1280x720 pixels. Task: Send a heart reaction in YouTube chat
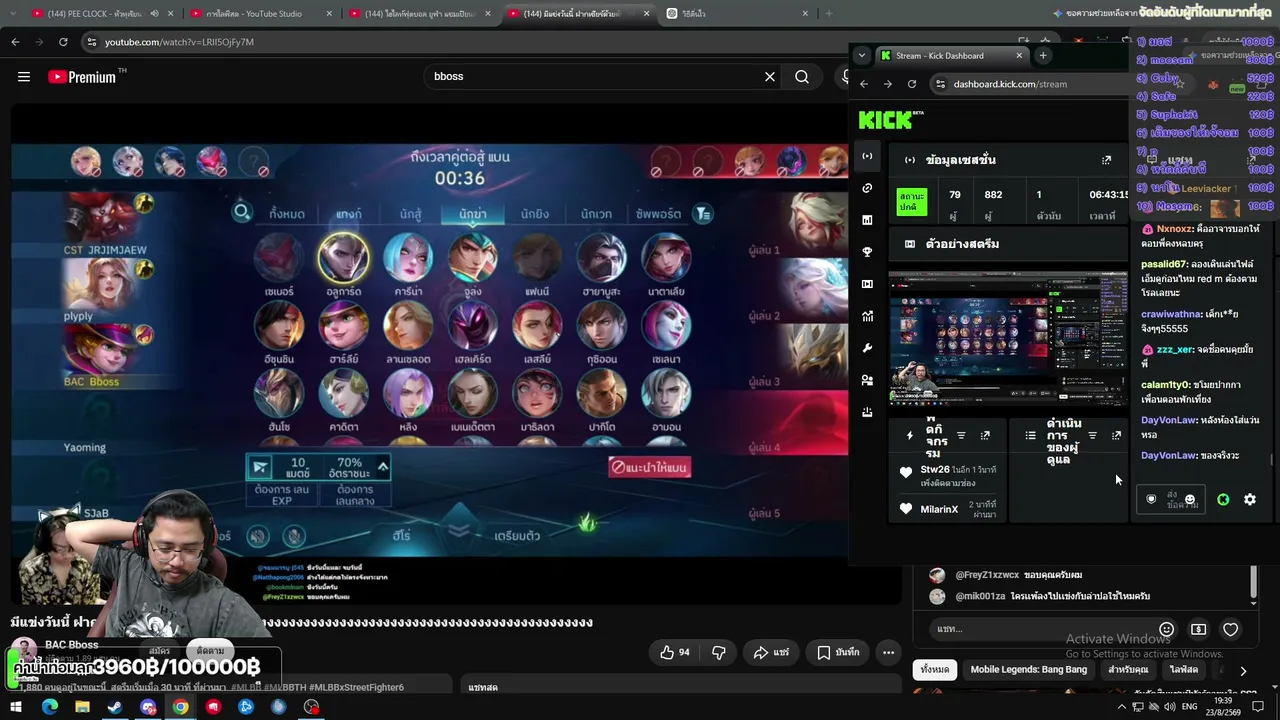(x=1231, y=629)
